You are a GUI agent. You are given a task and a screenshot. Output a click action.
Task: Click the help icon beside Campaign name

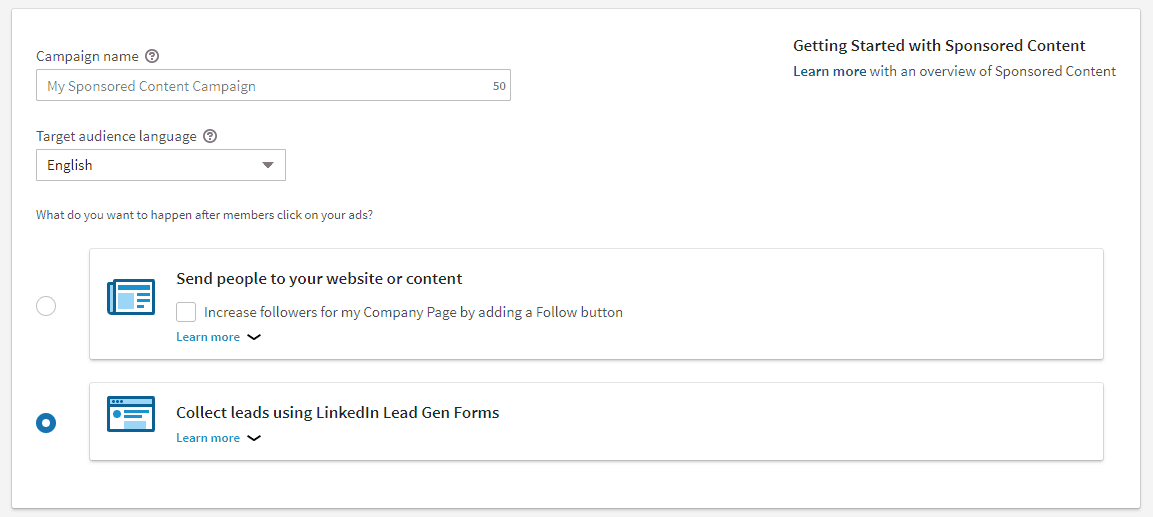click(152, 56)
